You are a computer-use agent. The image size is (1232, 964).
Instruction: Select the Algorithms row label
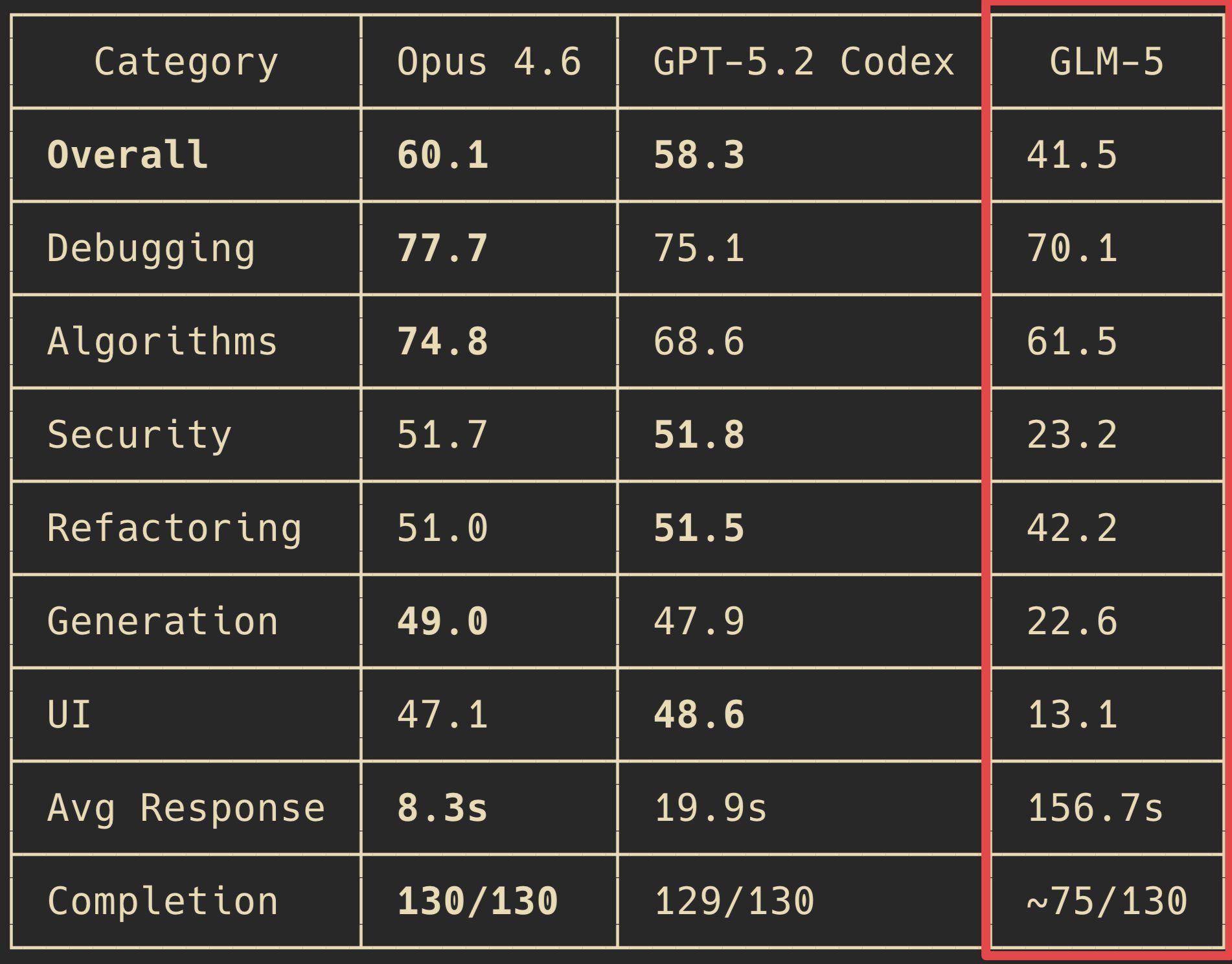162,341
